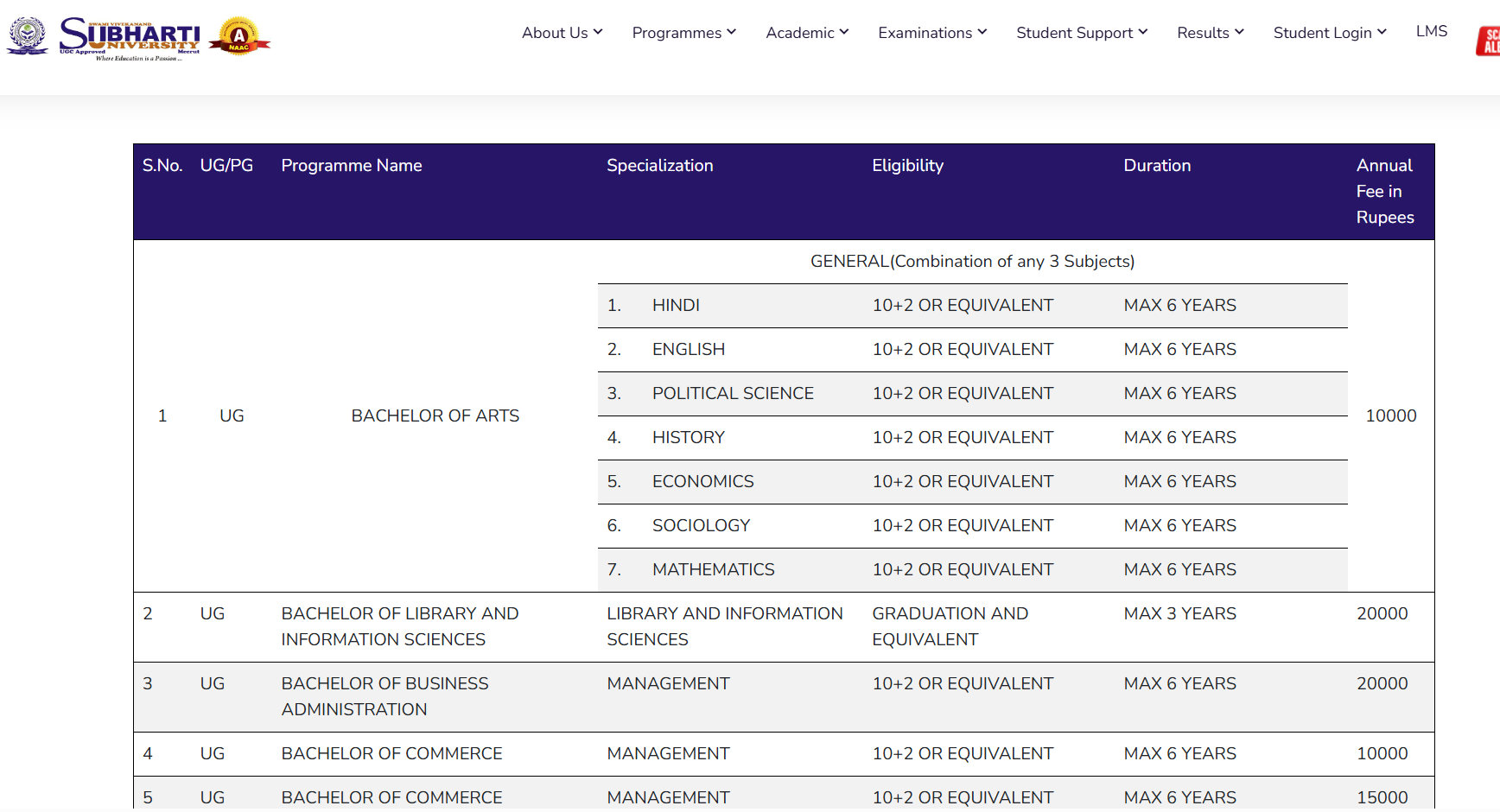This screenshot has height=812, width=1500.
Task: Click the Specialization column header
Action: (659, 166)
